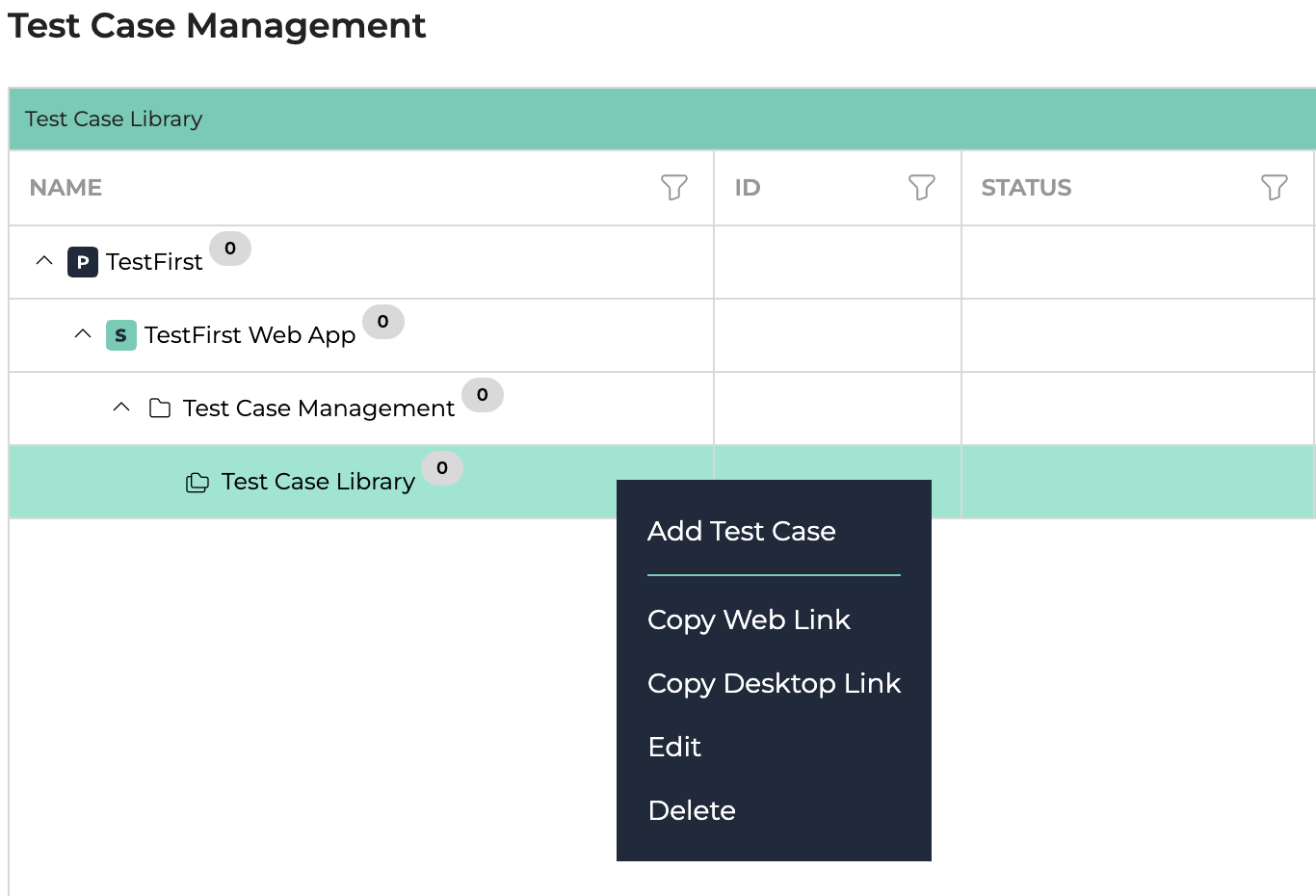Click the NAME column header
The height and width of the screenshot is (896, 1316).
[x=66, y=188]
